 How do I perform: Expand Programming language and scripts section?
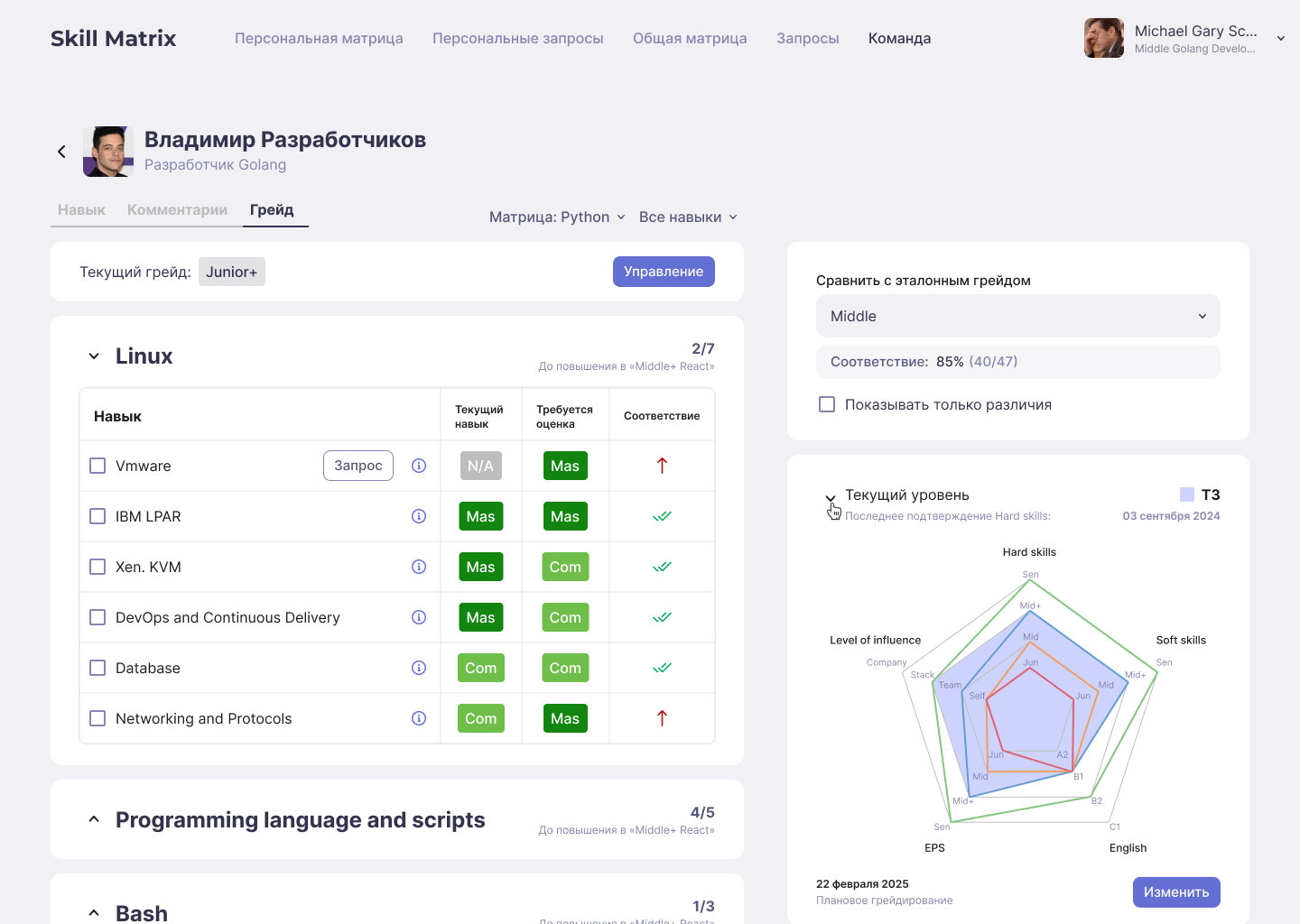[x=94, y=819]
